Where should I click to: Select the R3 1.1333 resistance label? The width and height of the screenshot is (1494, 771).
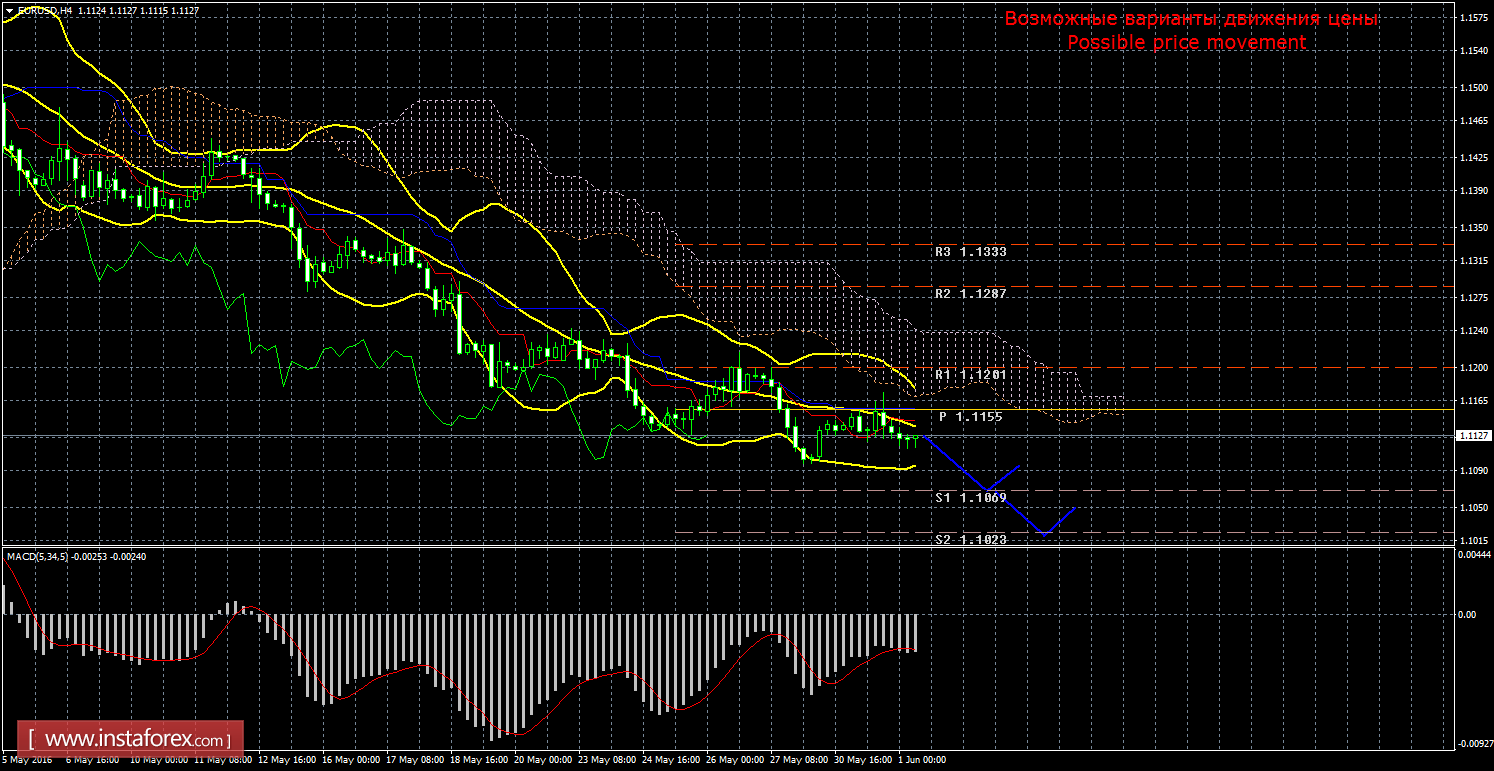tap(970, 253)
